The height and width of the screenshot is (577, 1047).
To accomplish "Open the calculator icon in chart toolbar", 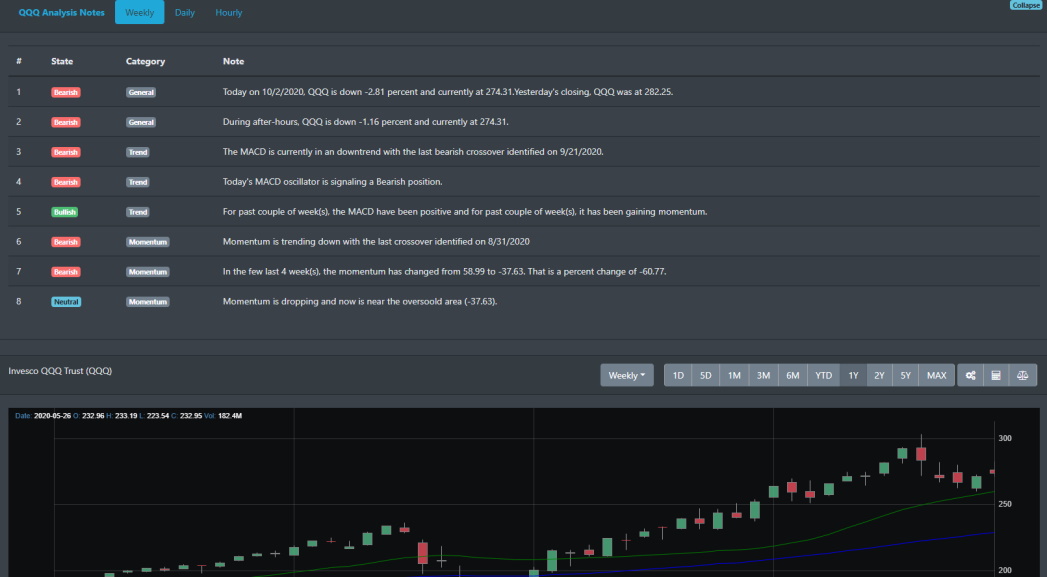I will pos(996,375).
